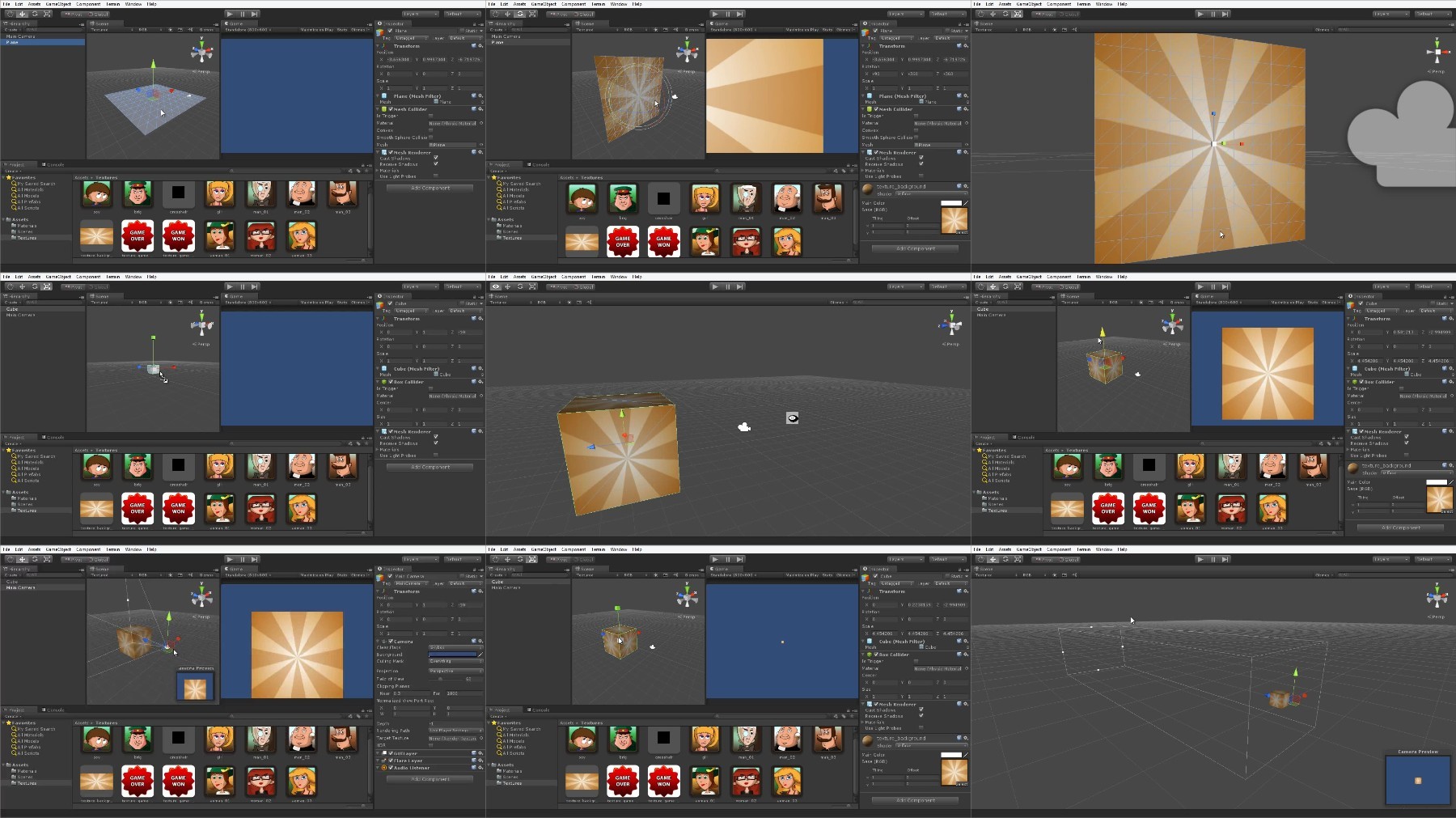Disable the Camera component checkbox
This screenshot has height=818, width=1456.
(x=392, y=641)
